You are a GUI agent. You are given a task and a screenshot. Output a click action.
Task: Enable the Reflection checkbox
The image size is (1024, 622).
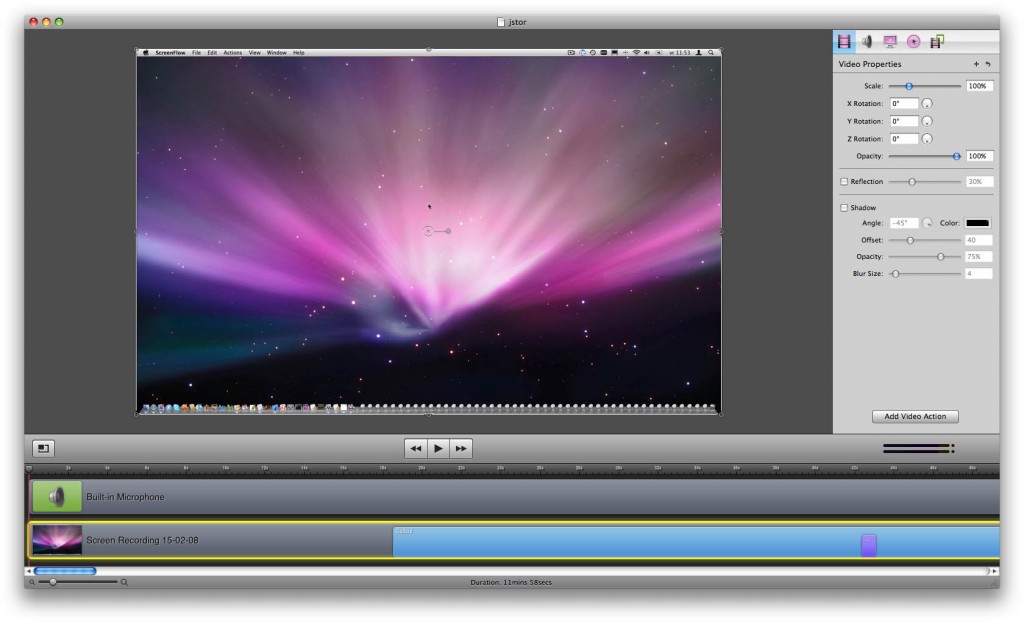click(x=843, y=181)
